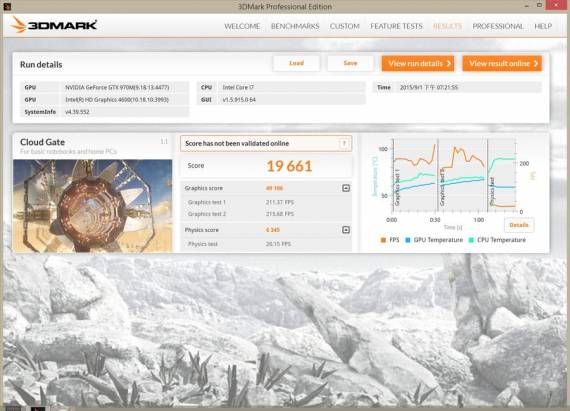Click the GUI version v1.5.915.0 64
Screen dimensions: 570x411
click(239, 100)
